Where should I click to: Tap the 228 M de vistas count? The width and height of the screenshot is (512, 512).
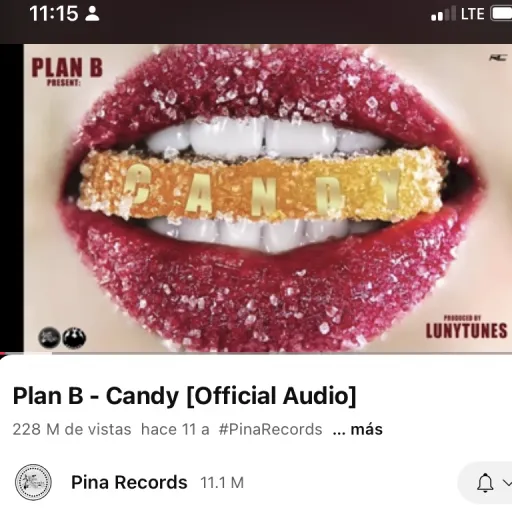click(x=72, y=429)
